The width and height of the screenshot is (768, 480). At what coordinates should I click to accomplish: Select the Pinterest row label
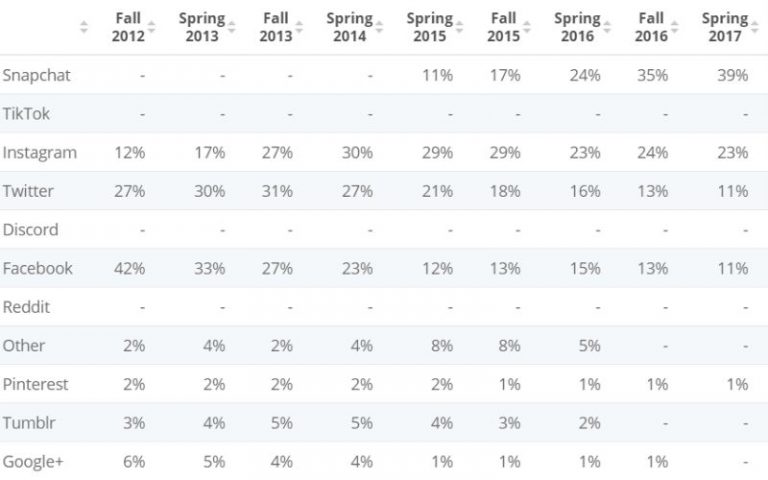pyautogui.click(x=35, y=384)
